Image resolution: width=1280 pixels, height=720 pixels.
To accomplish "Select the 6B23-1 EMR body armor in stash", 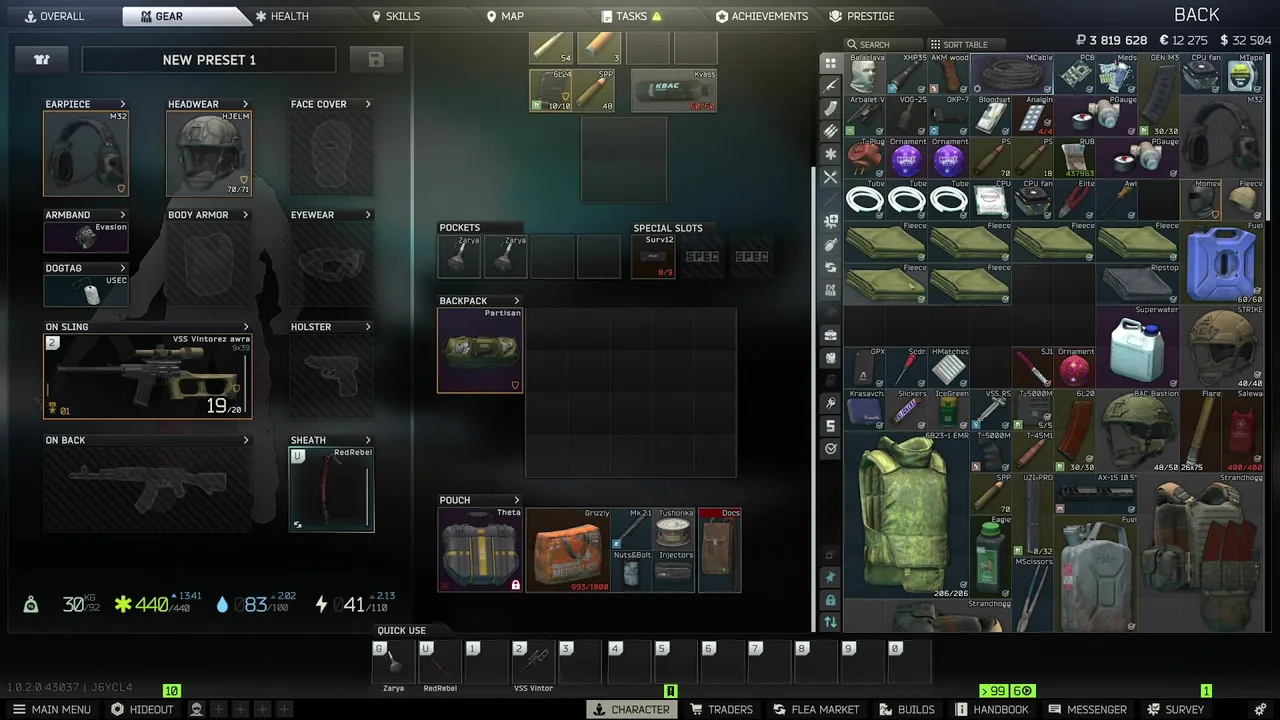I will [906, 514].
